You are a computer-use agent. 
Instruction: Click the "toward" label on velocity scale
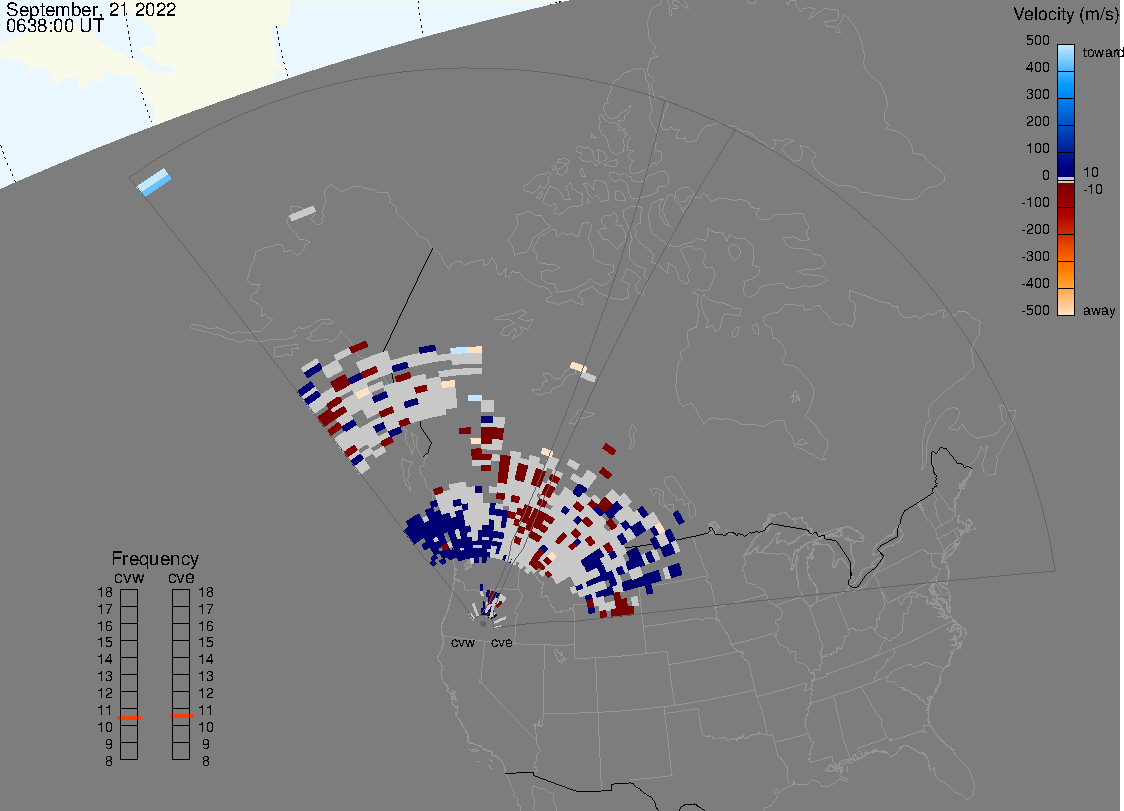(1102, 52)
